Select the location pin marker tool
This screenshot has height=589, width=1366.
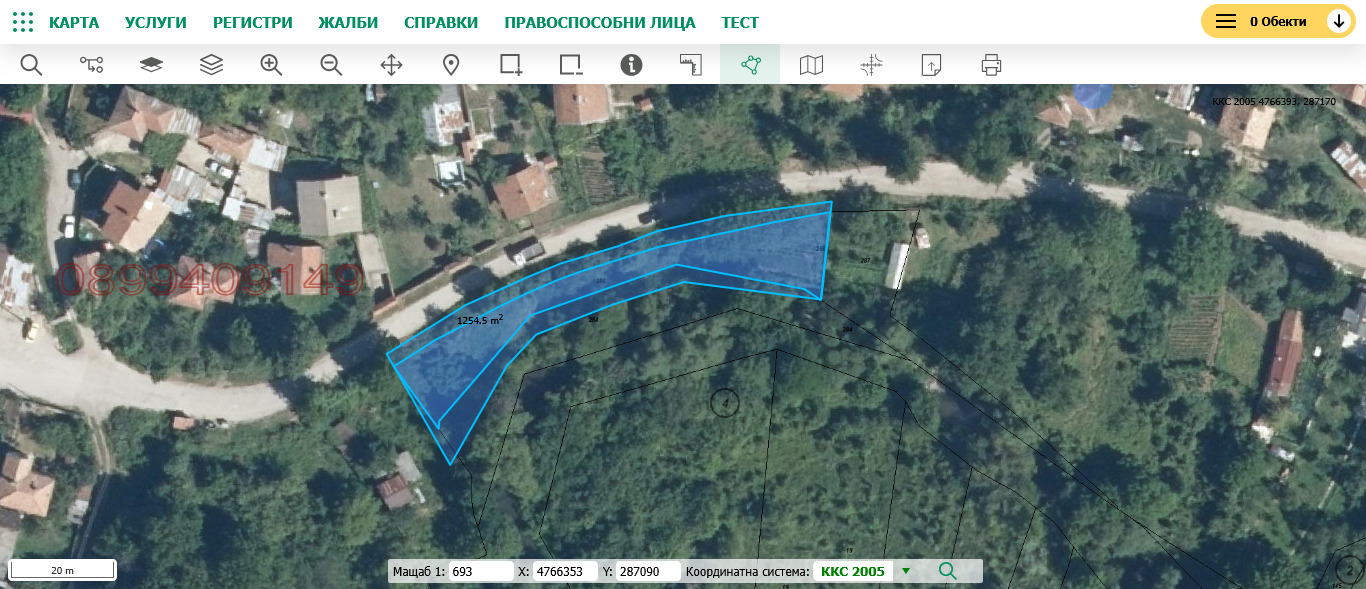(451, 65)
